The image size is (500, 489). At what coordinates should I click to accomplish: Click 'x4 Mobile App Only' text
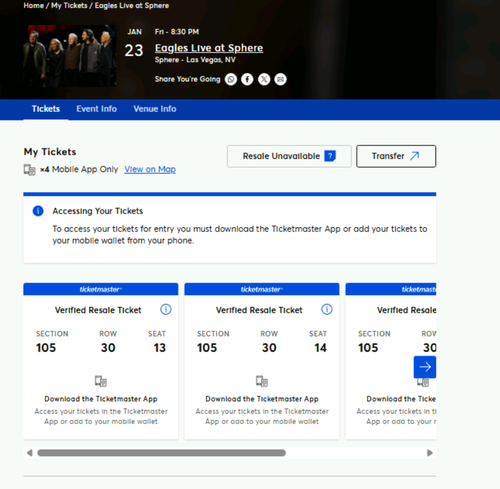[x=79, y=169]
